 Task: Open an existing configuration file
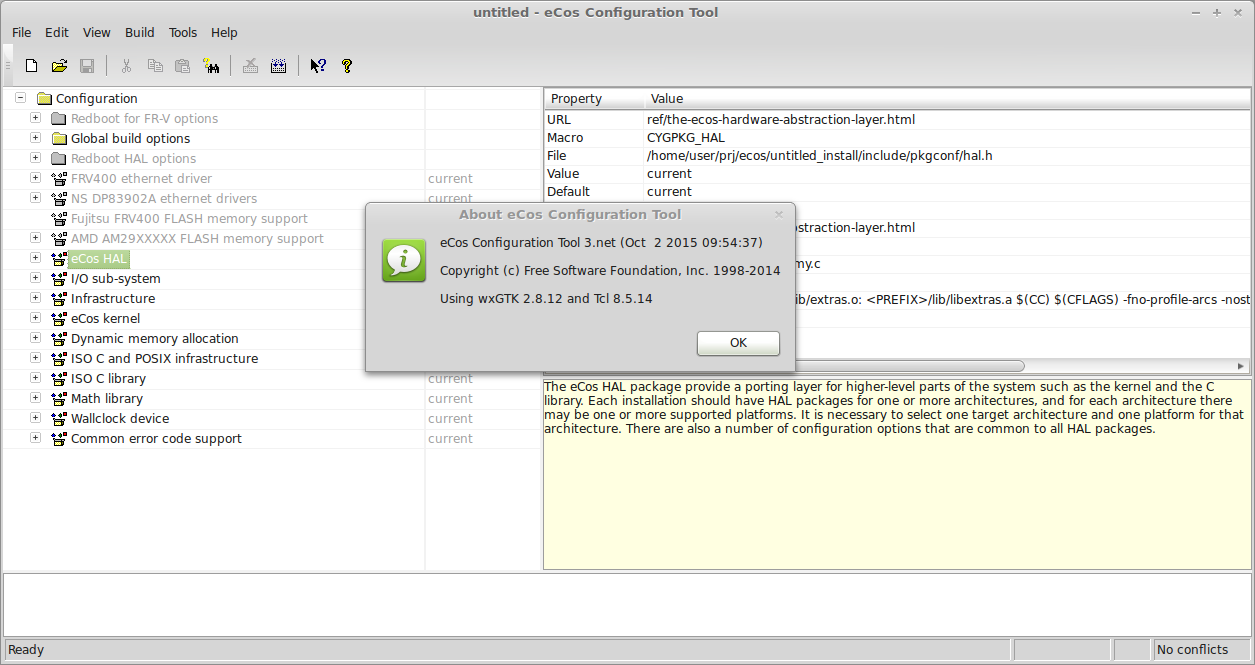click(59, 66)
